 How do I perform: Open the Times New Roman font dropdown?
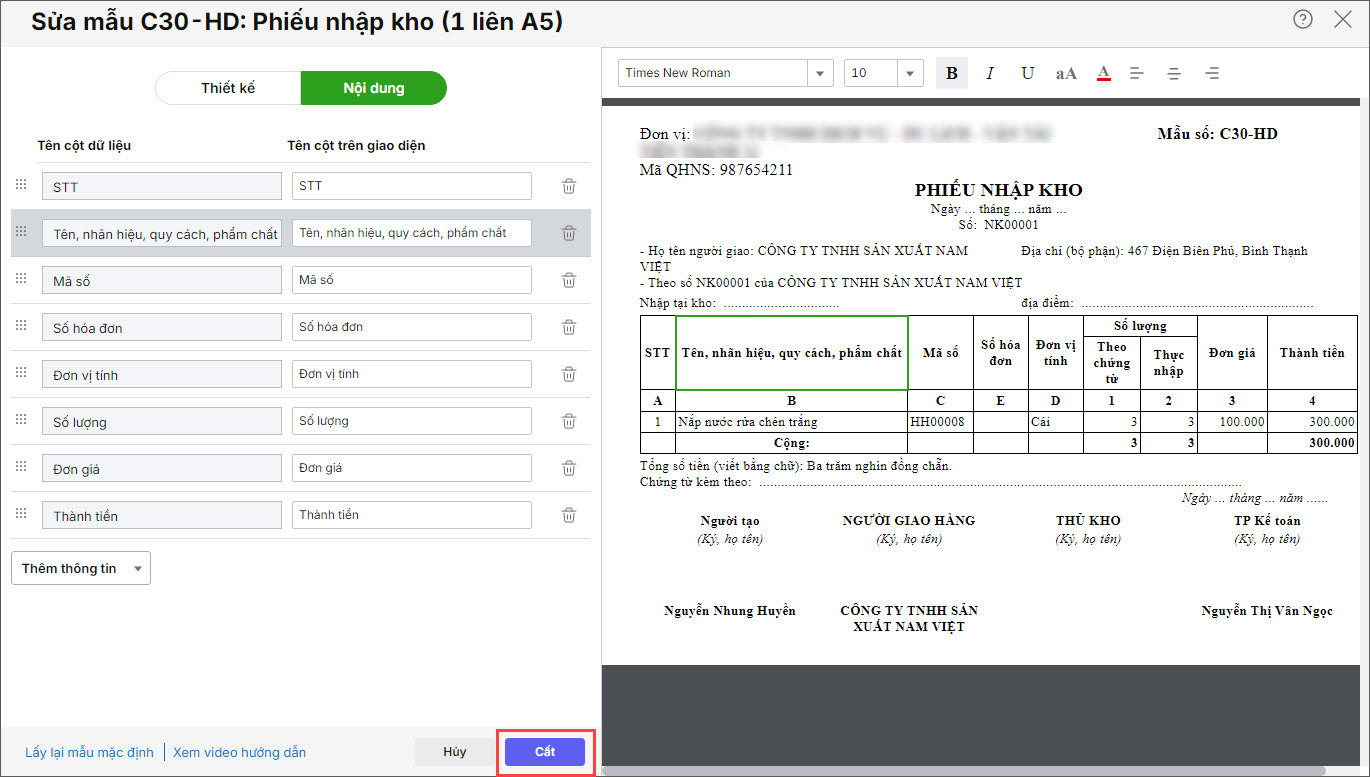coord(821,73)
